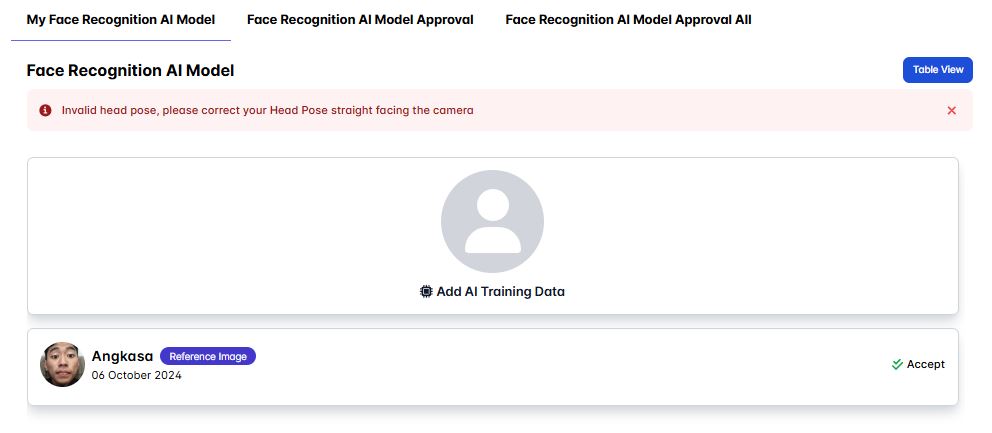Open Face Recognition AI Model Approval All tab

(x=628, y=20)
